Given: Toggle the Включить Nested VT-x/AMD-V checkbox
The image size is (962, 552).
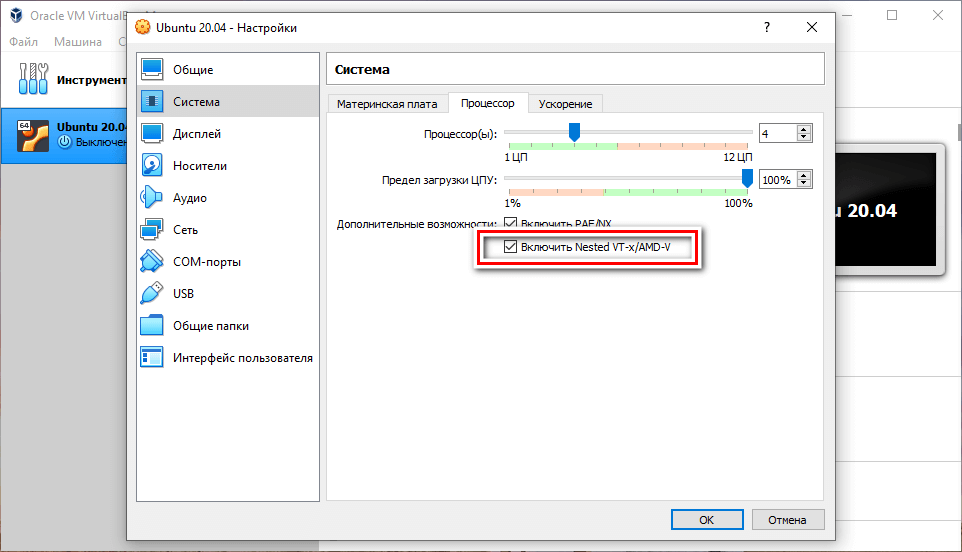Looking at the screenshot, I should (x=510, y=247).
